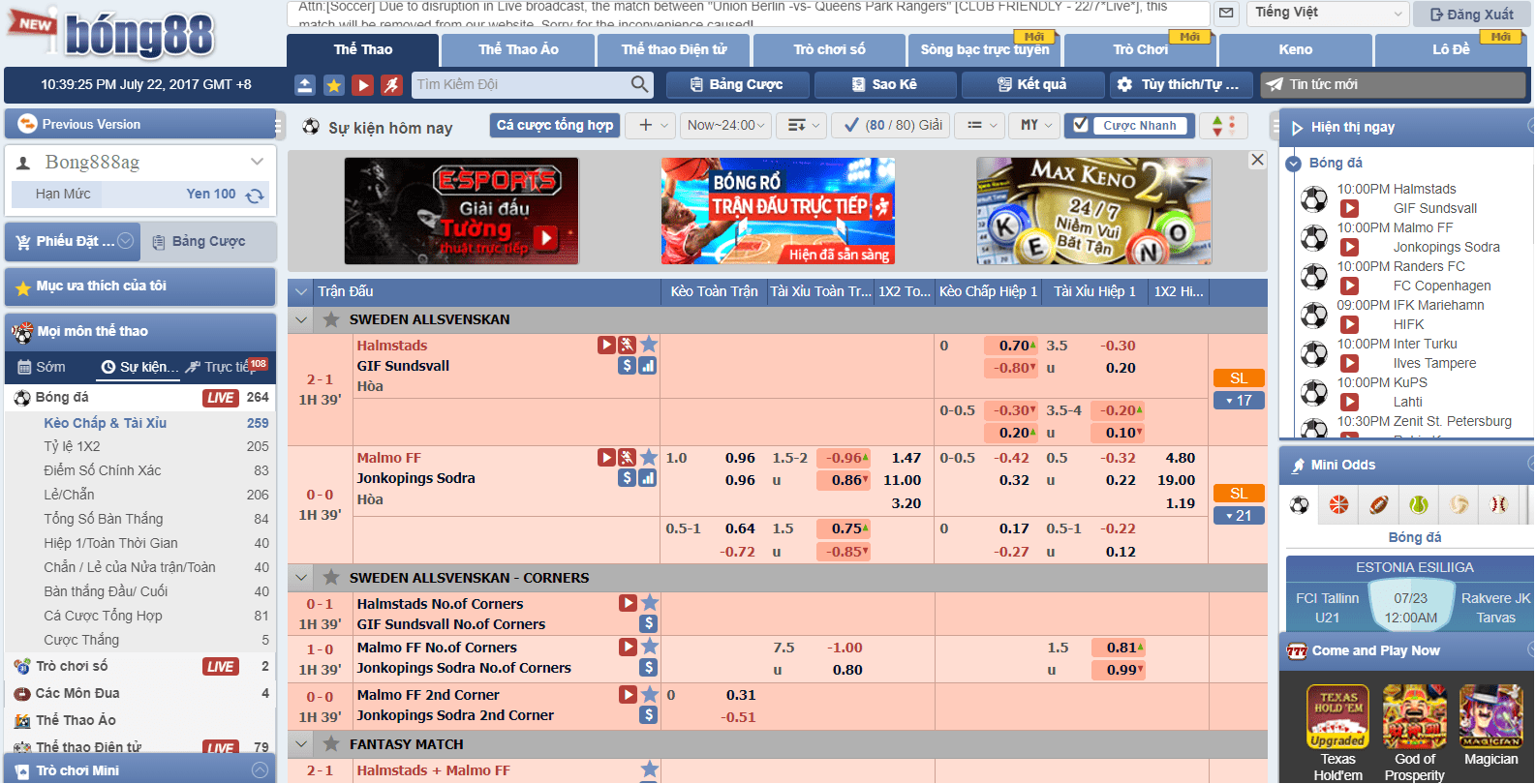Click the refresh icon next to Yen 100
This screenshot has height=784, width=1536.
pos(255,196)
